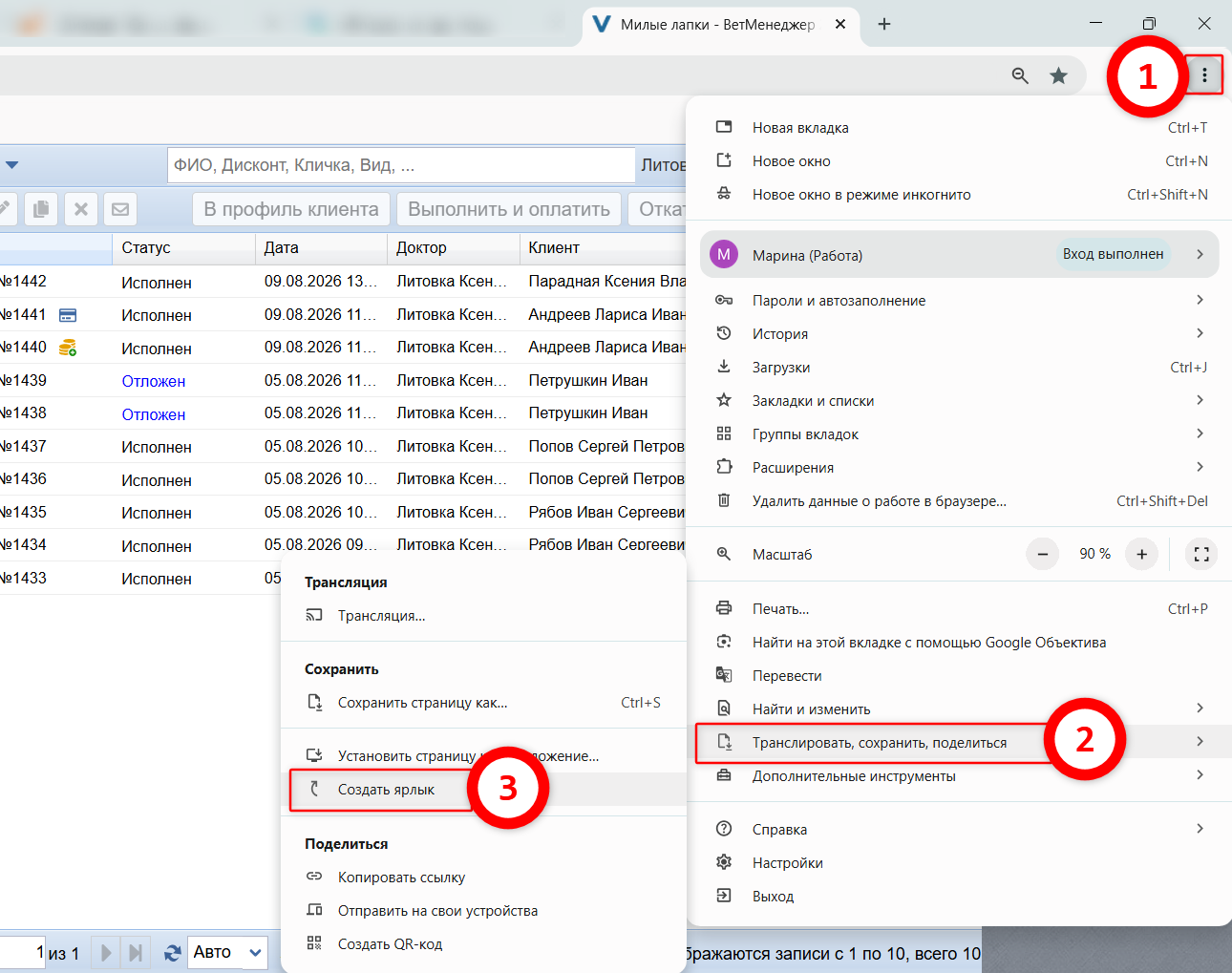
Task: Open Загрузки menu entry
Action: click(959, 368)
